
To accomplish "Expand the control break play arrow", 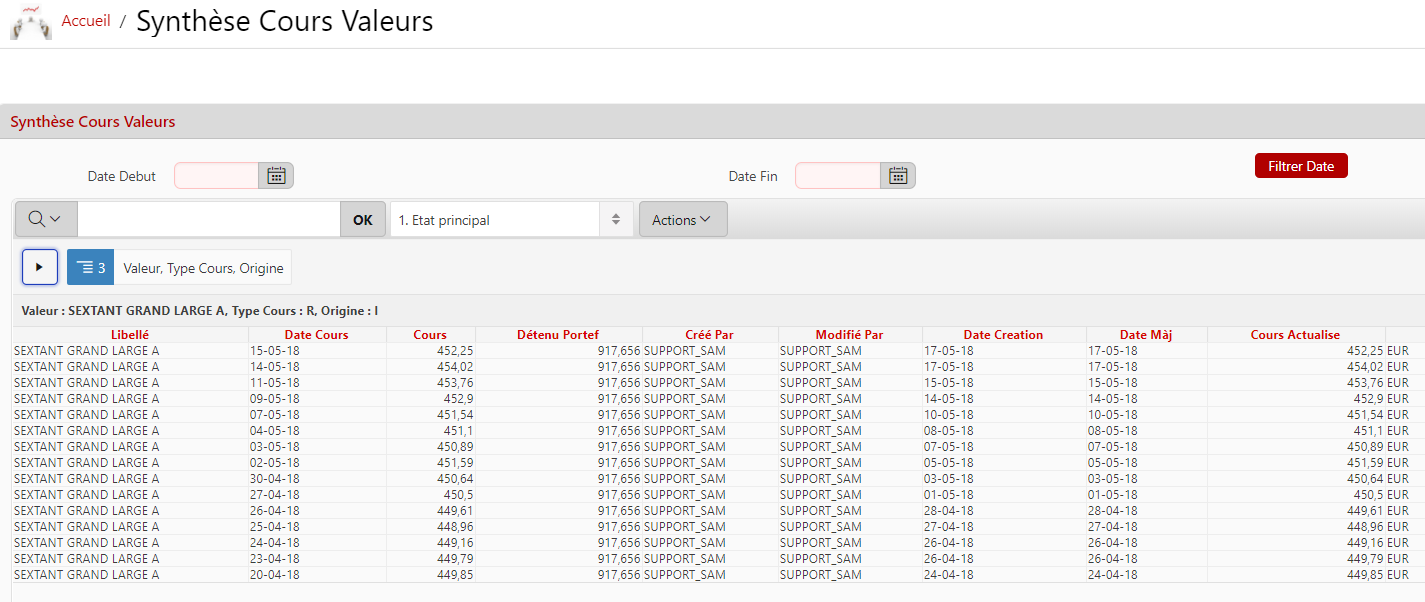I will point(40,268).
